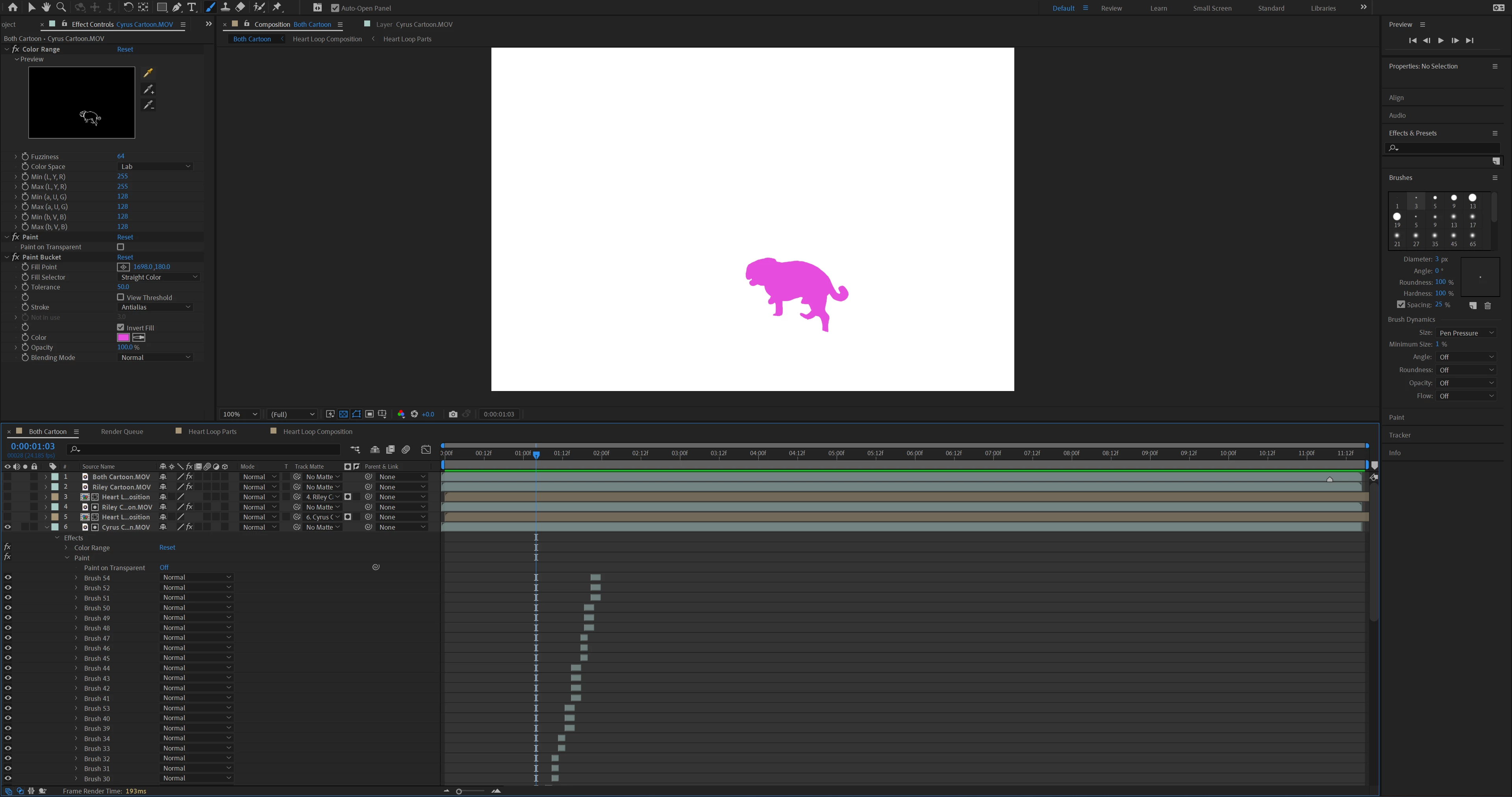The width and height of the screenshot is (1512, 797).
Task: Activate the Roto Brush tool
Action: [x=259, y=7]
